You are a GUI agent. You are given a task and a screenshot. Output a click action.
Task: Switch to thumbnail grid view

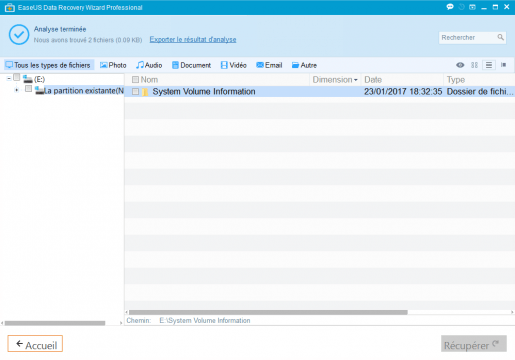[474, 65]
